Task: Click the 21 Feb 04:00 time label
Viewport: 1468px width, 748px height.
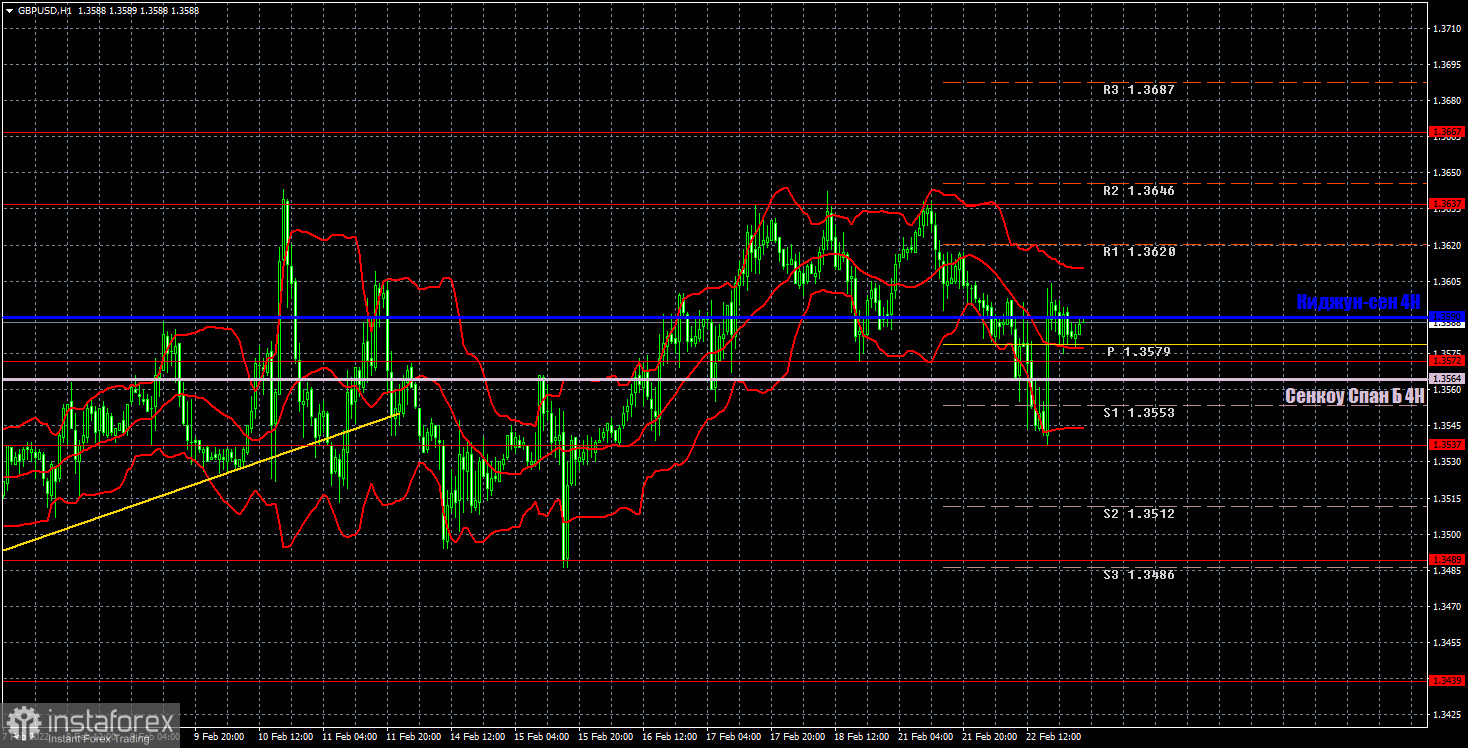Action: click(x=926, y=737)
